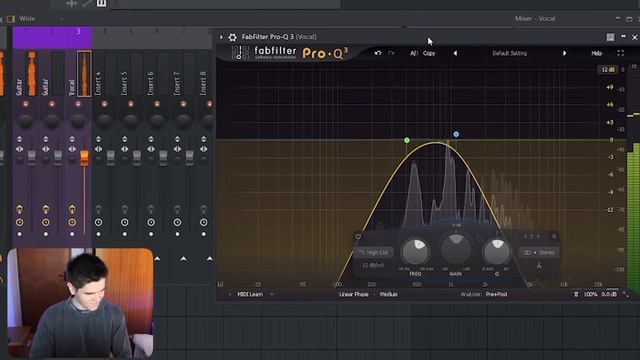The width and height of the screenshot is (640, 360).
Task: Click the 100% output scale value
Action: [x=591, y=294]
